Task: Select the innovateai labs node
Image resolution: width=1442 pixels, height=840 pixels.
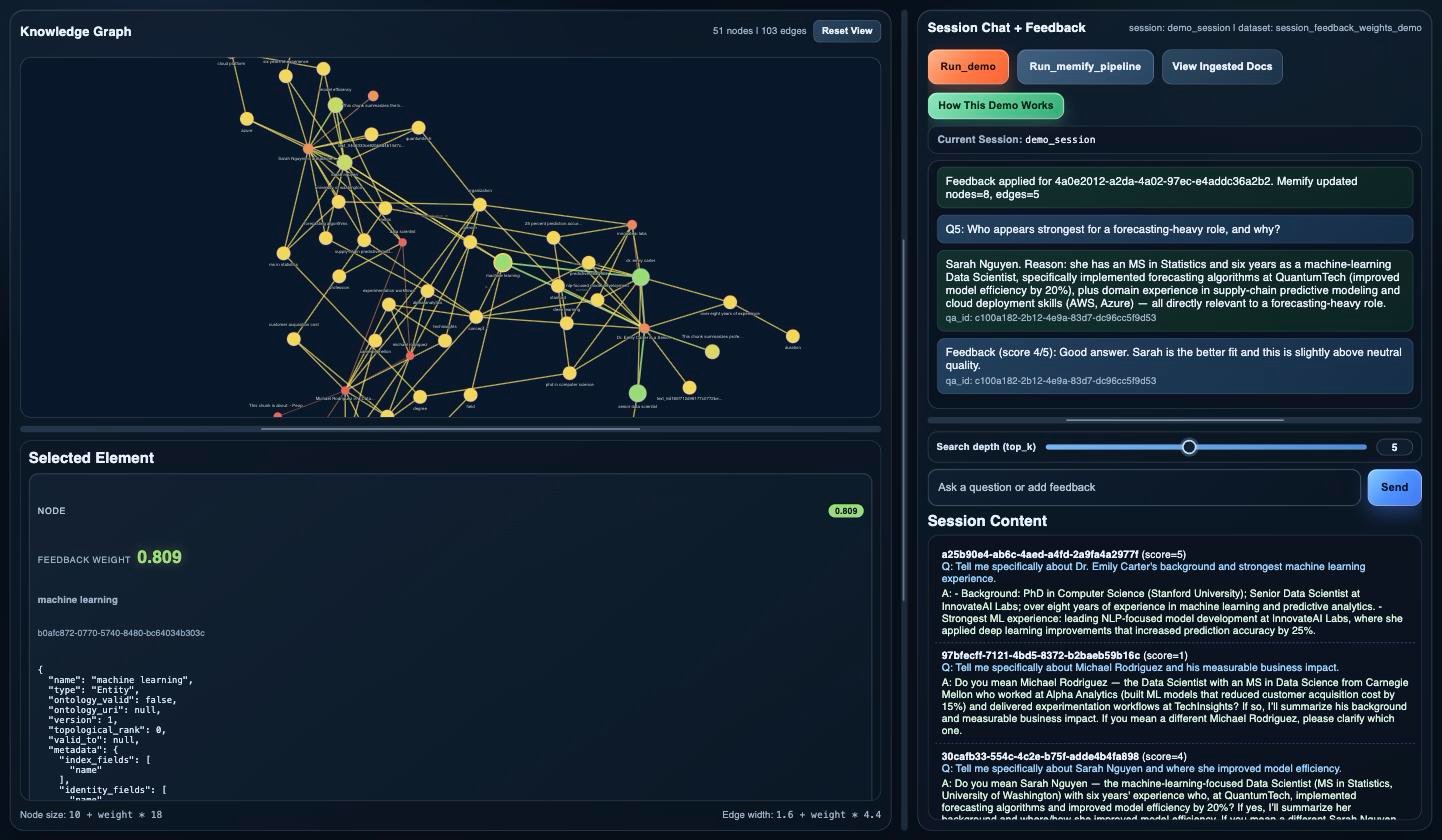Action: (x=632, y=225)
